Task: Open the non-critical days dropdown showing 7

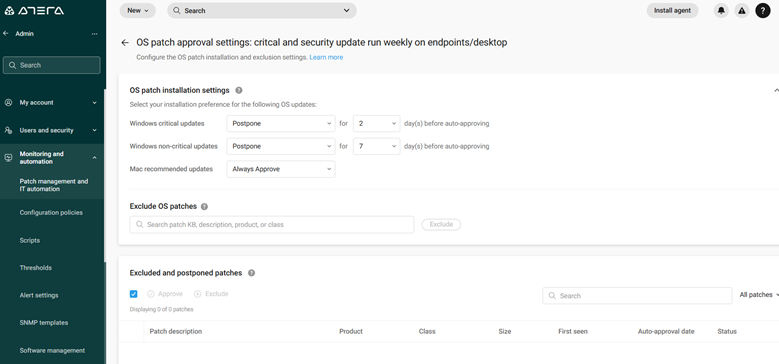Action: pos(377,146)
